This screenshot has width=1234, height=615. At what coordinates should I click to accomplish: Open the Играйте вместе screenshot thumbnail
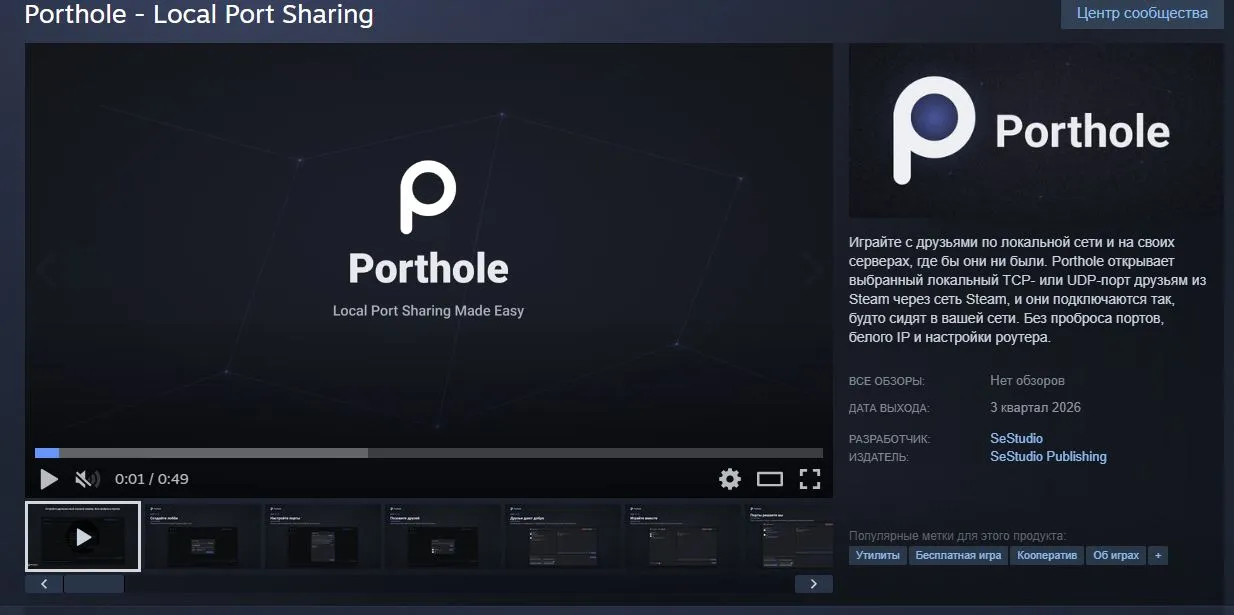click(x=683, y=537)
